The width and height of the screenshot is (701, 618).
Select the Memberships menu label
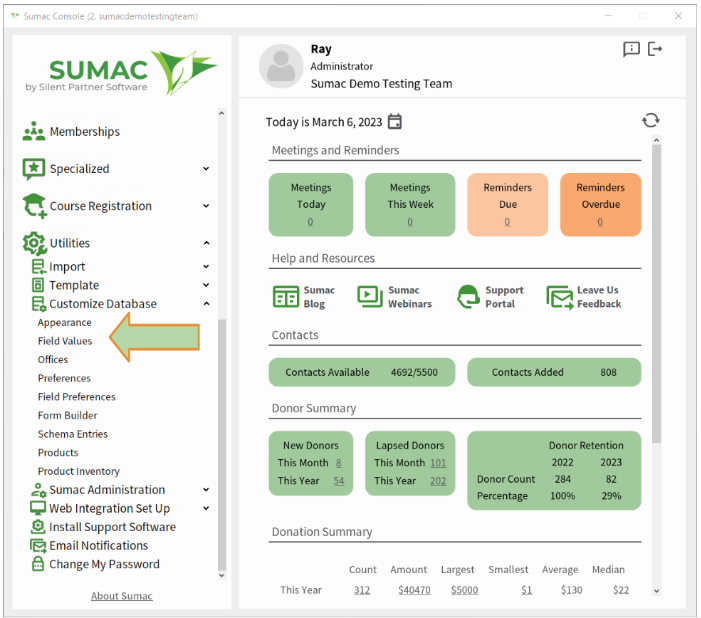85,131
